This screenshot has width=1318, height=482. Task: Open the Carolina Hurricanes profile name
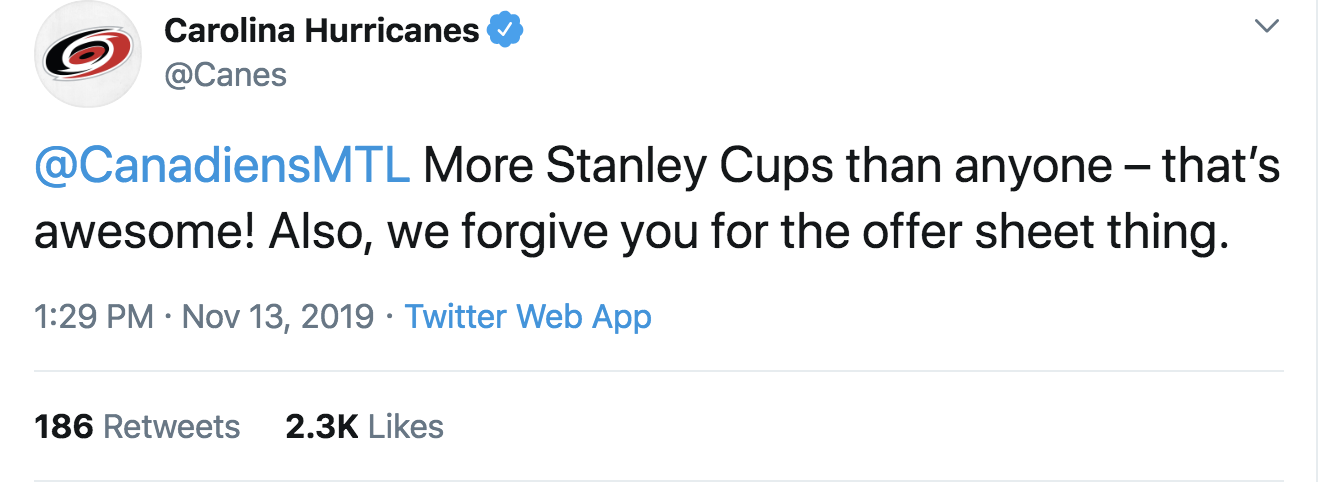click(321, 31)
